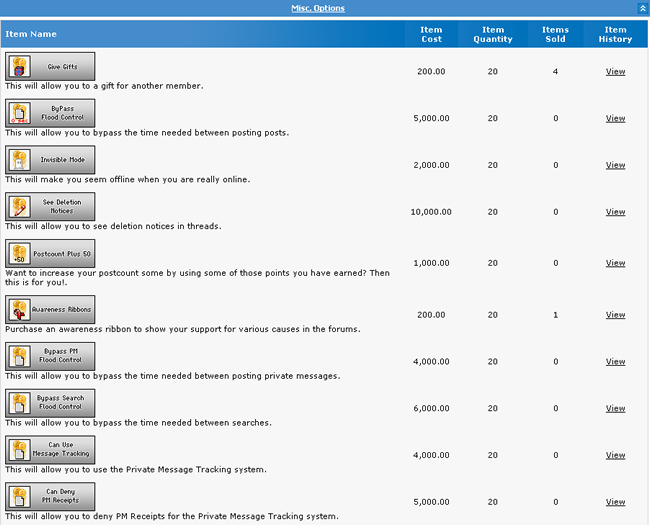View history for Bypass PM Flood Control
This screenshot has height=525, width=650.
pos(615,362)
